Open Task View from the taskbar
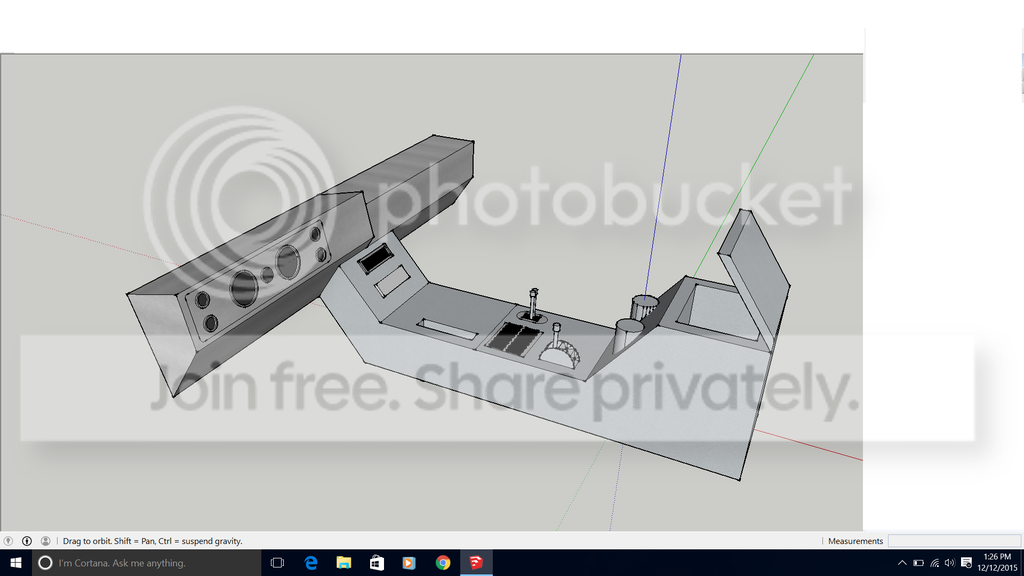Image resolution: width=1024 pixels, height=576 pixels. pyautogui.click(x=277, y=562)
